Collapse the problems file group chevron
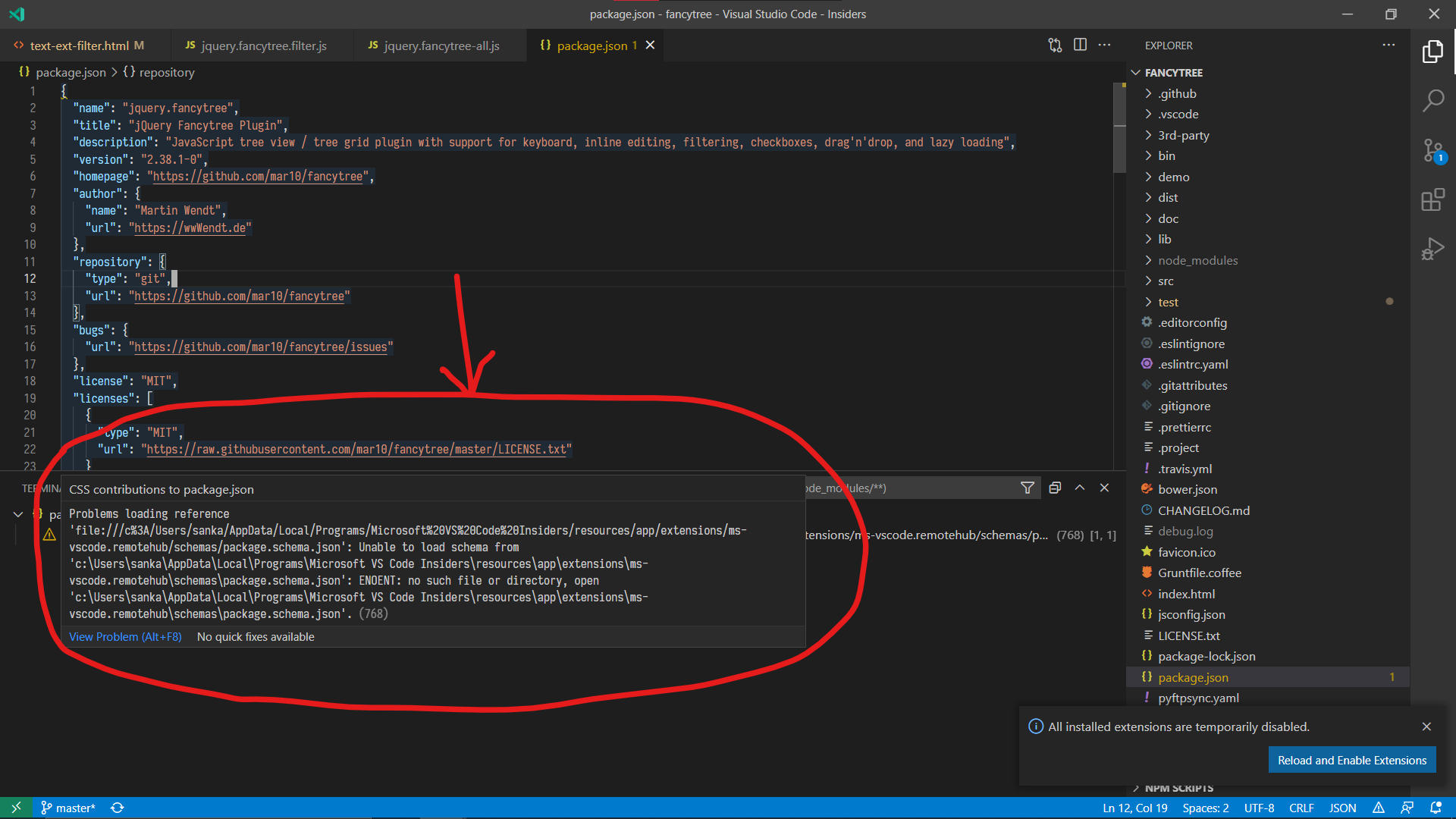The height and width of the screenshot is (819, 1456). 18,514
